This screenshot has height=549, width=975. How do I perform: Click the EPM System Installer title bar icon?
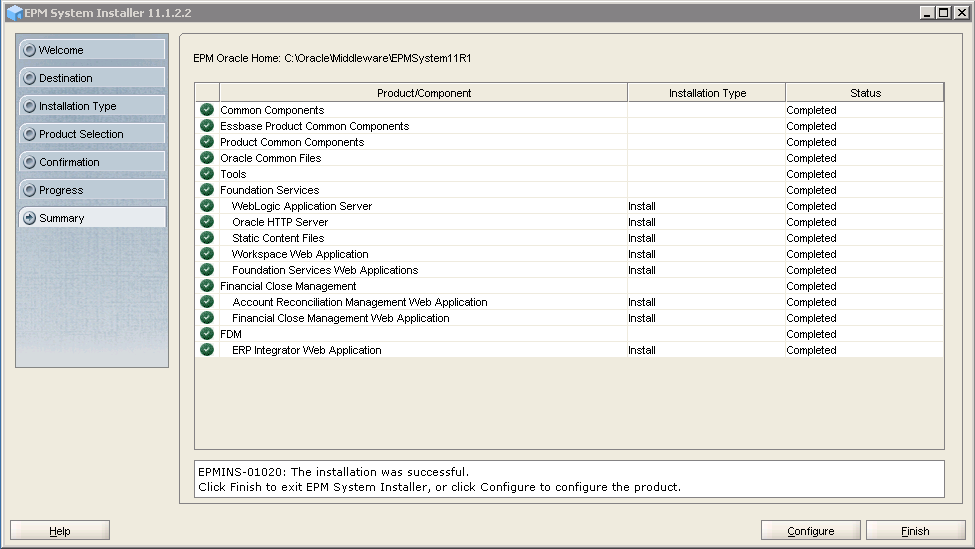click(13, 13)
